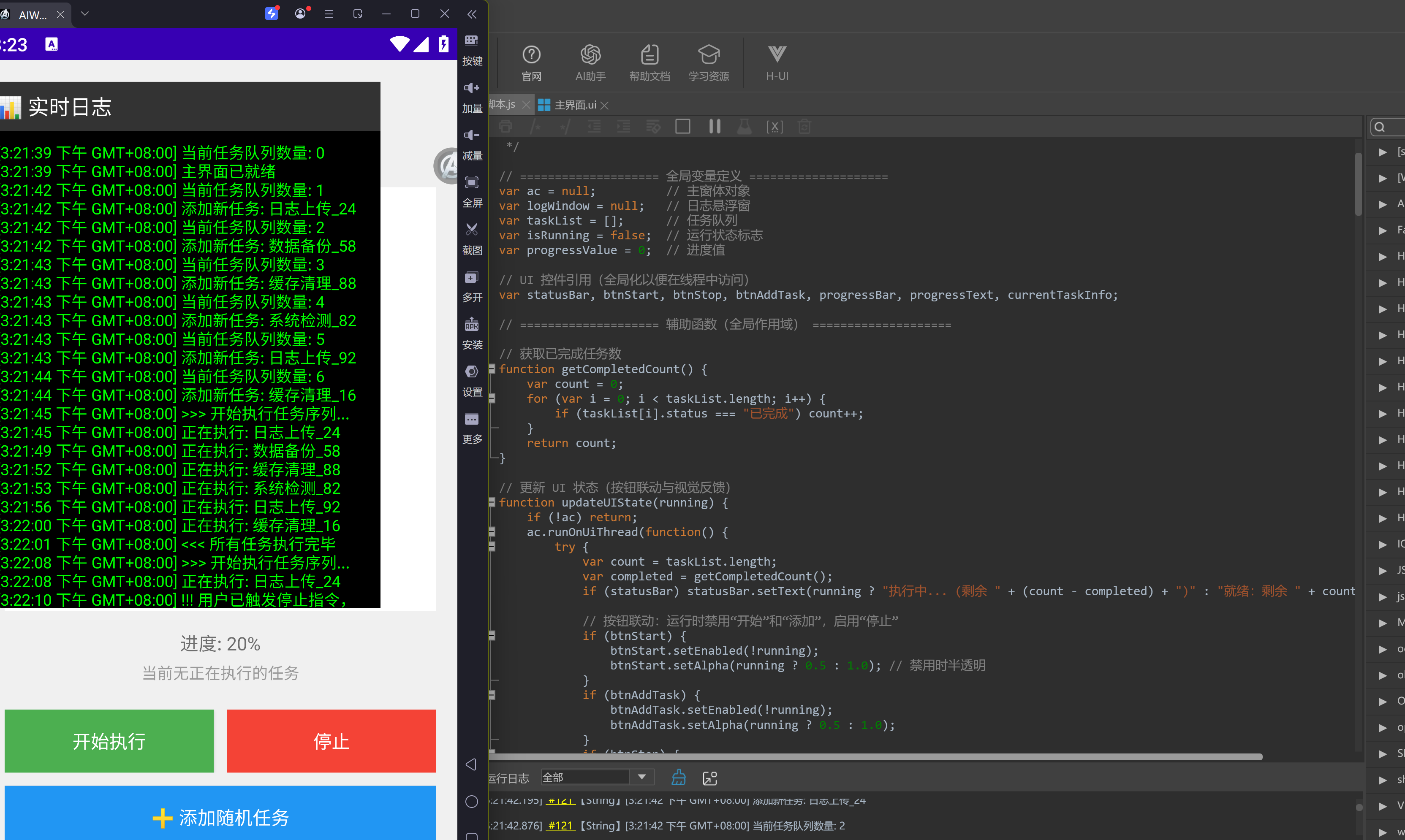Collapse emulator sidebar with double chevron
Image resolution: width=1405 pixels, height=840 pixels.
tap(472, 14)
